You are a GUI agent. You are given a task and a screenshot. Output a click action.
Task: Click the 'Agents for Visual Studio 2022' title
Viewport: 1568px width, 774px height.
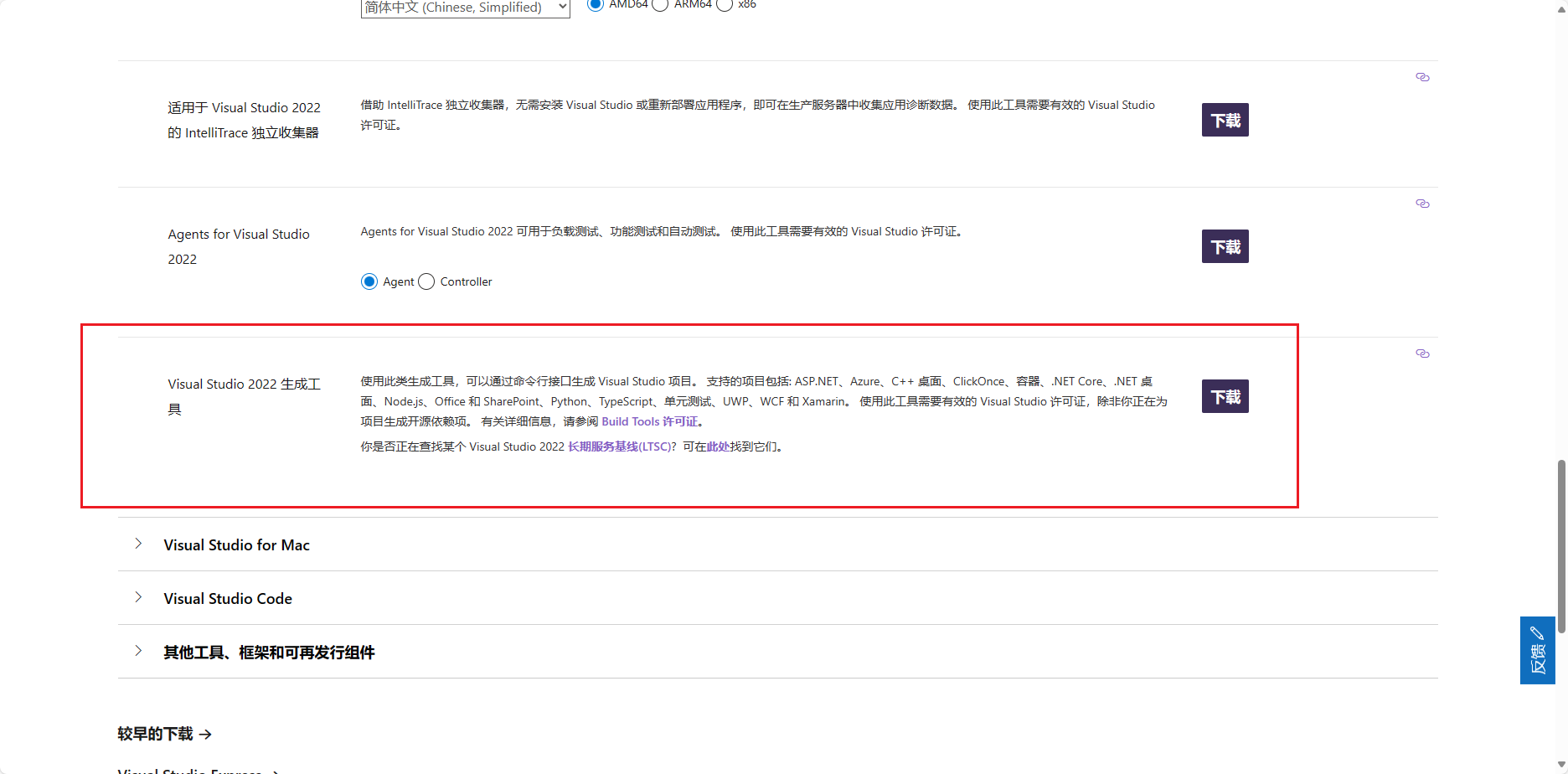pos(239,246)
